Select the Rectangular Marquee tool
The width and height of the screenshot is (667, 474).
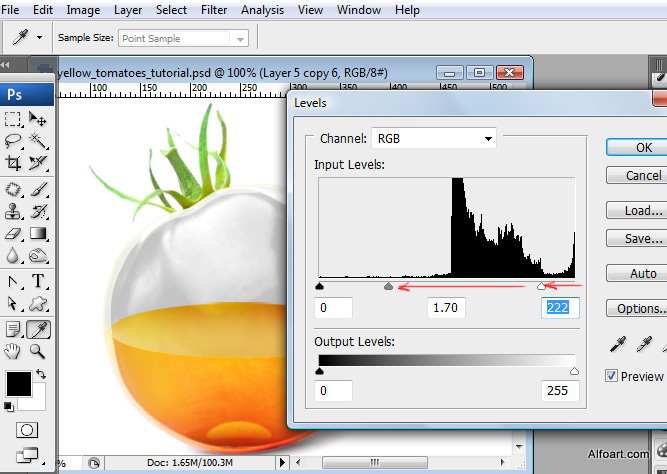[14, 120]
